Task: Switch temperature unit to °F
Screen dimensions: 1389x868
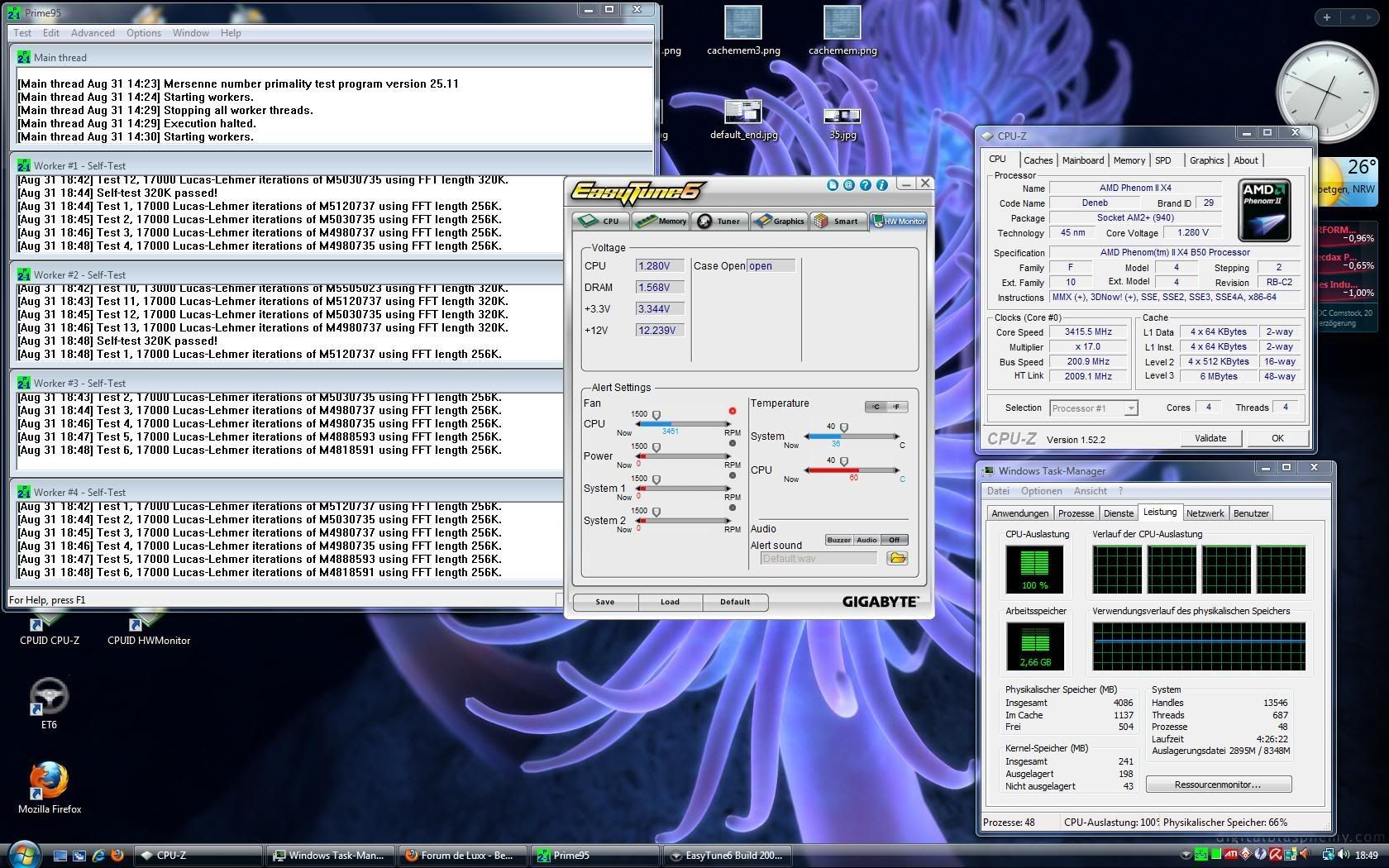Action: 897,407
